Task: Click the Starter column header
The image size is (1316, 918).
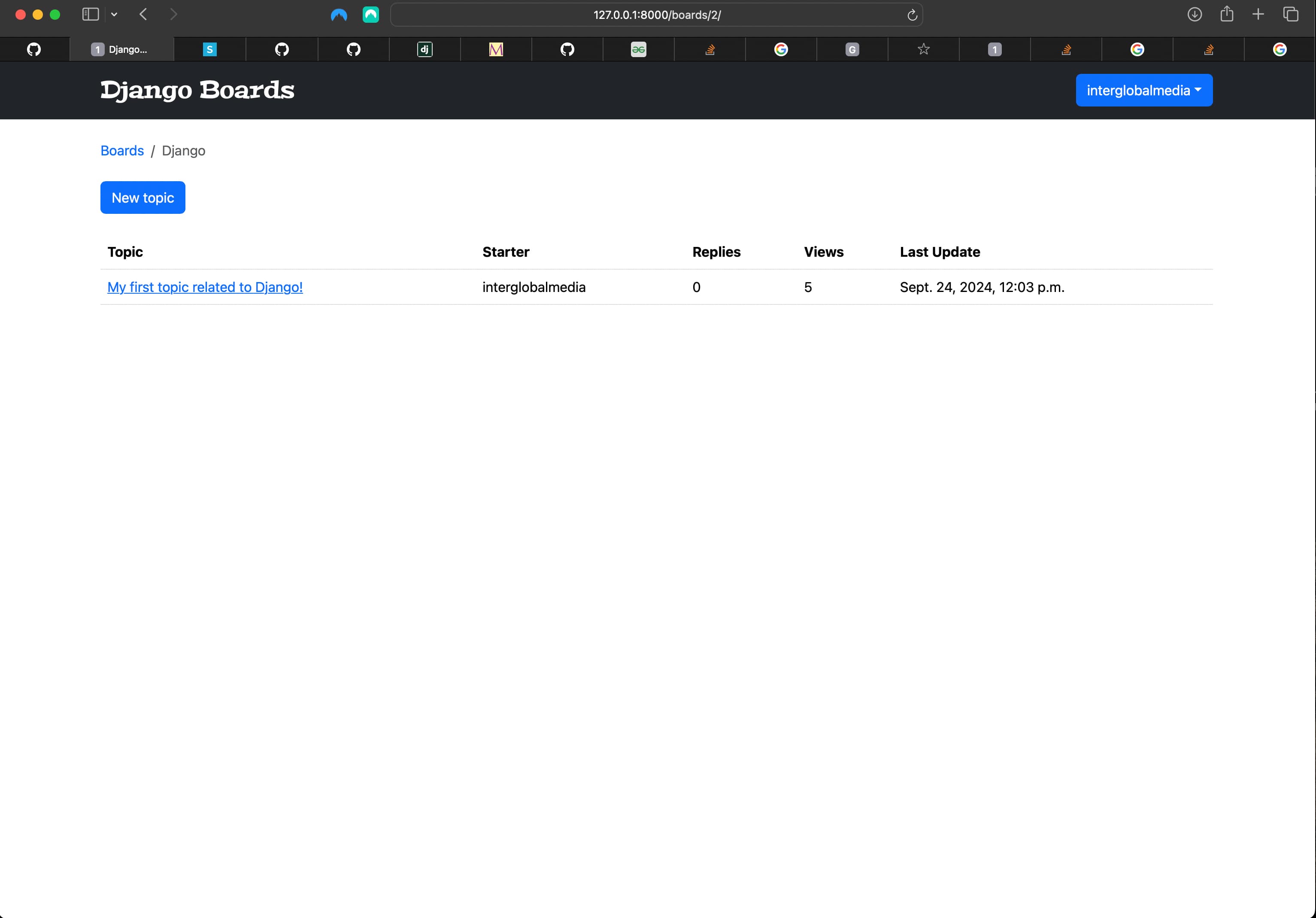Action: point(506,252)
